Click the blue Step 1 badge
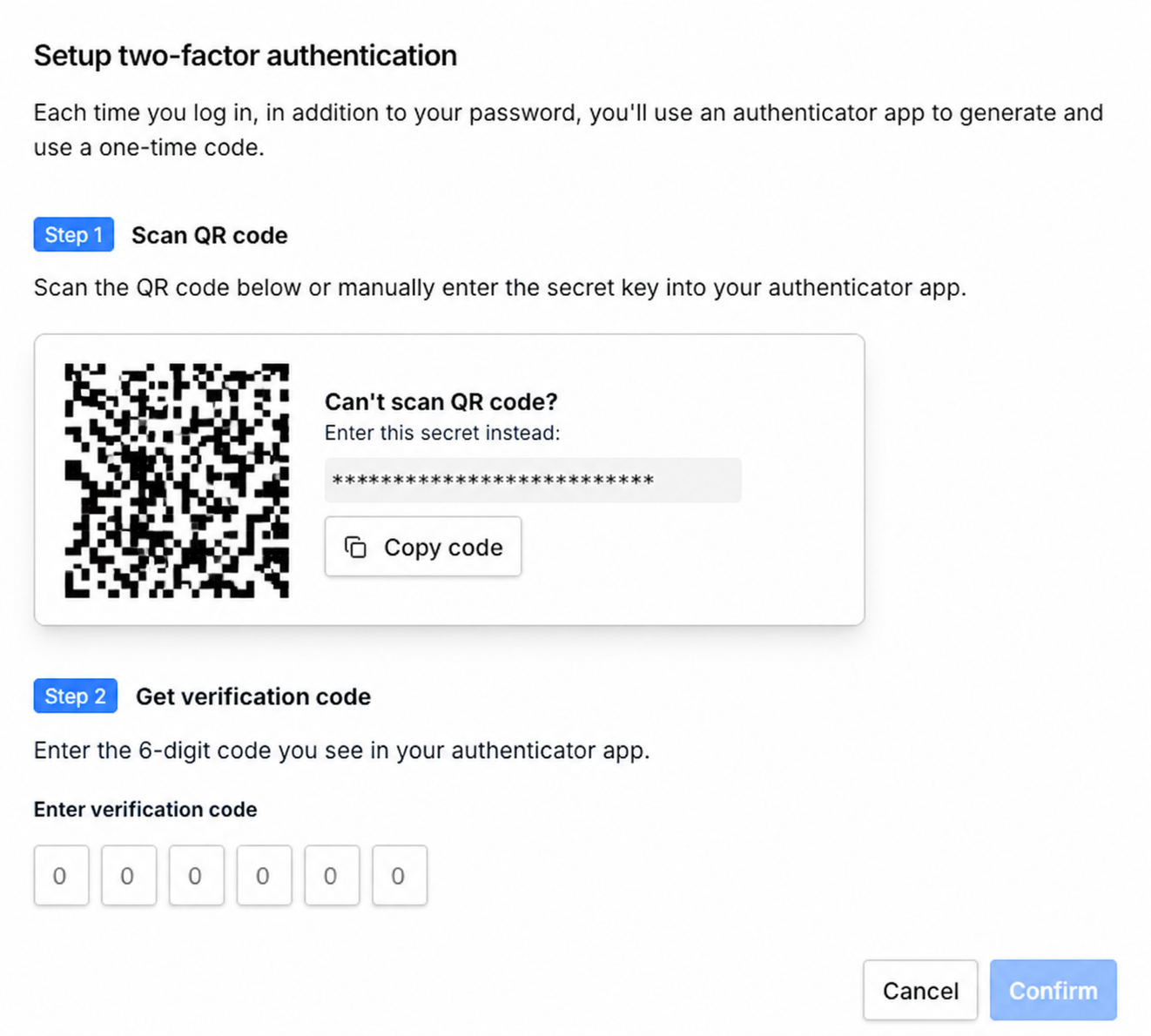 (74, 234)
